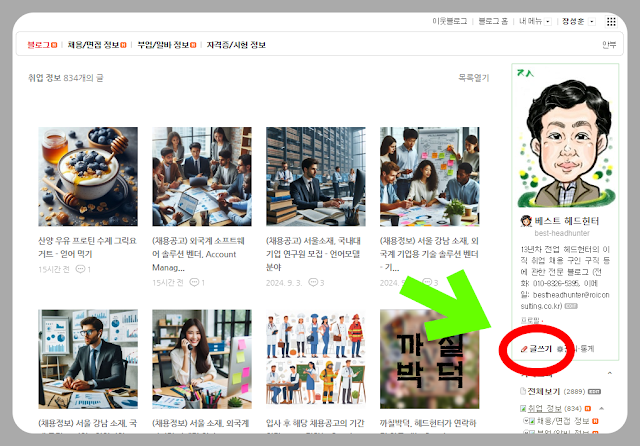Screen dimensions: 640x446
Task: Click the RSS badge next to 전체보기 (2889)
Action: point(594,391)
